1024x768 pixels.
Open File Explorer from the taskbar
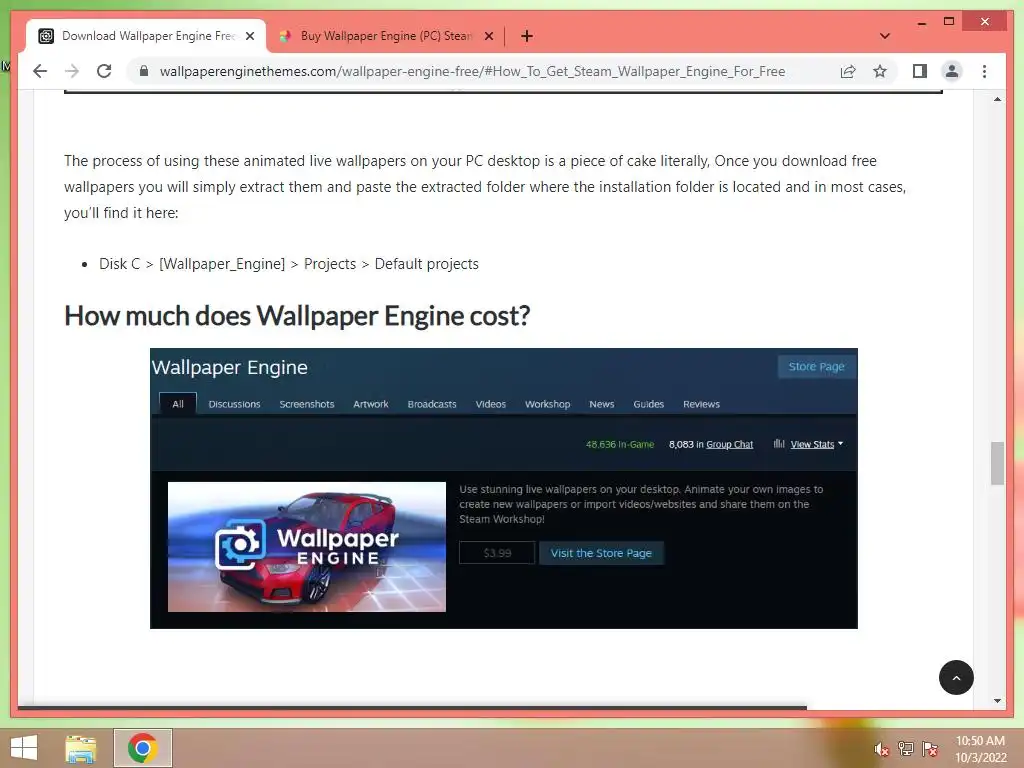pyautogui.click(x=81, y=748)
